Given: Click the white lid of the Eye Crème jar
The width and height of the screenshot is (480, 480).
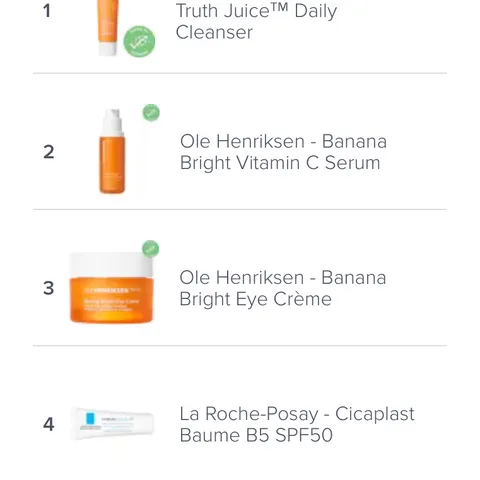Looking at the screenshot, I should (x=111, y=264).
